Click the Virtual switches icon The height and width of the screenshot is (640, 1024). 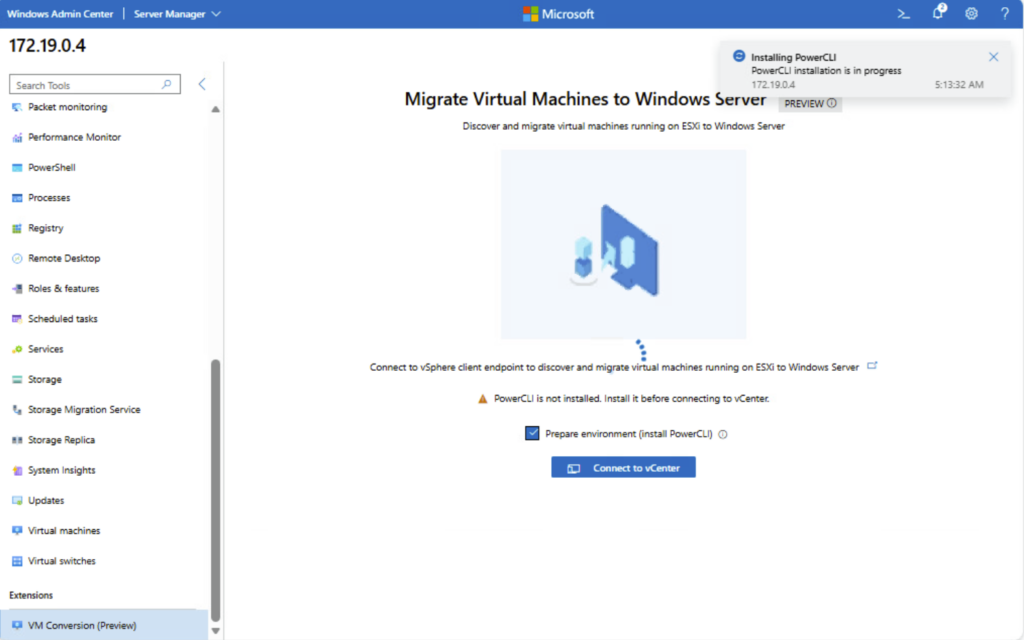(17, 561)
